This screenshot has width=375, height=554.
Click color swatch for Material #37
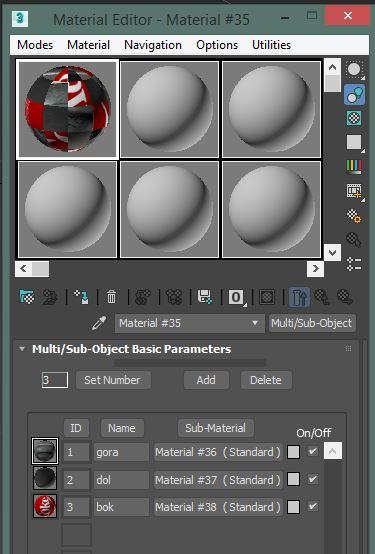click(293, 479)
